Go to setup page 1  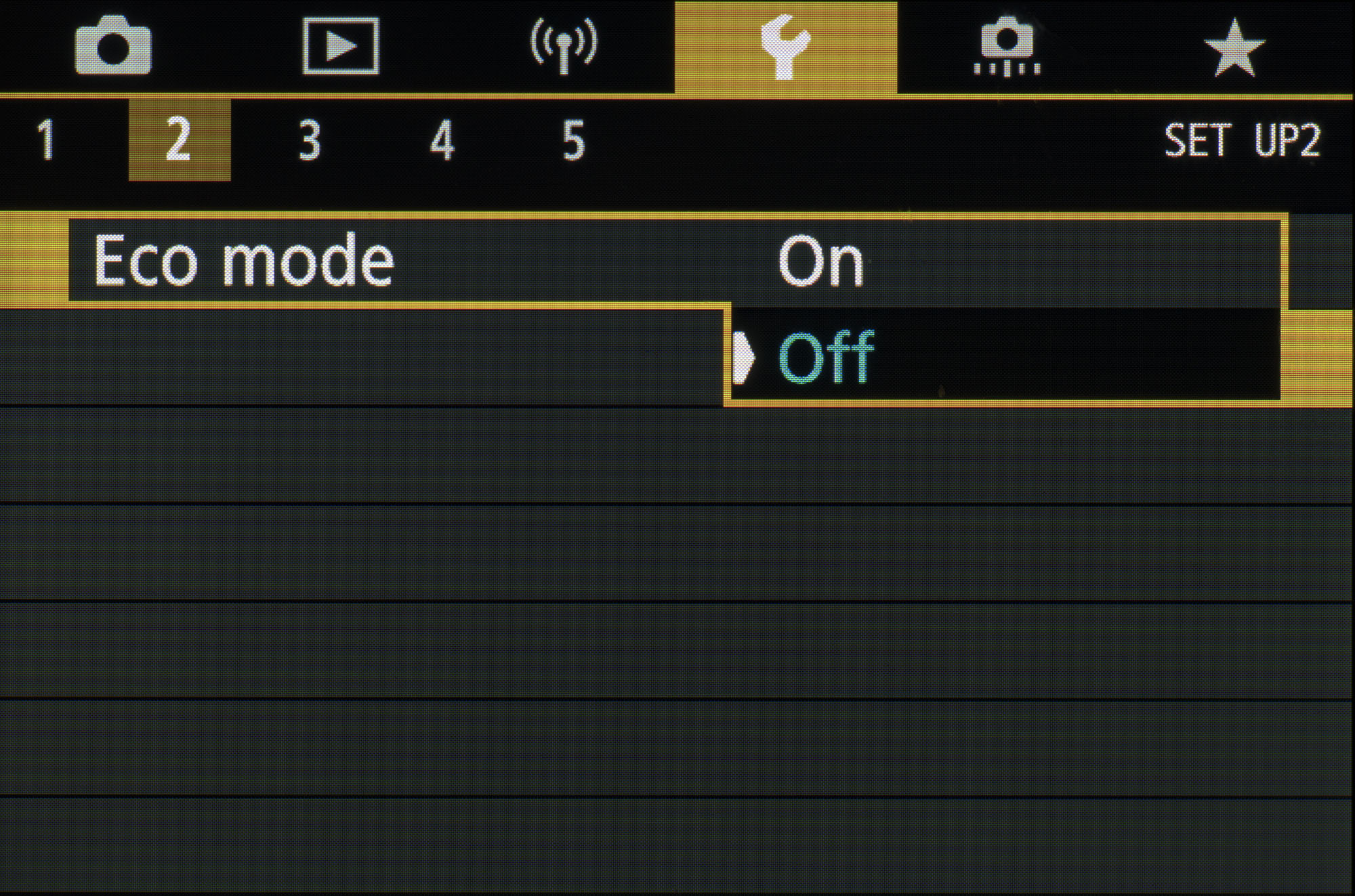(46, 140)
